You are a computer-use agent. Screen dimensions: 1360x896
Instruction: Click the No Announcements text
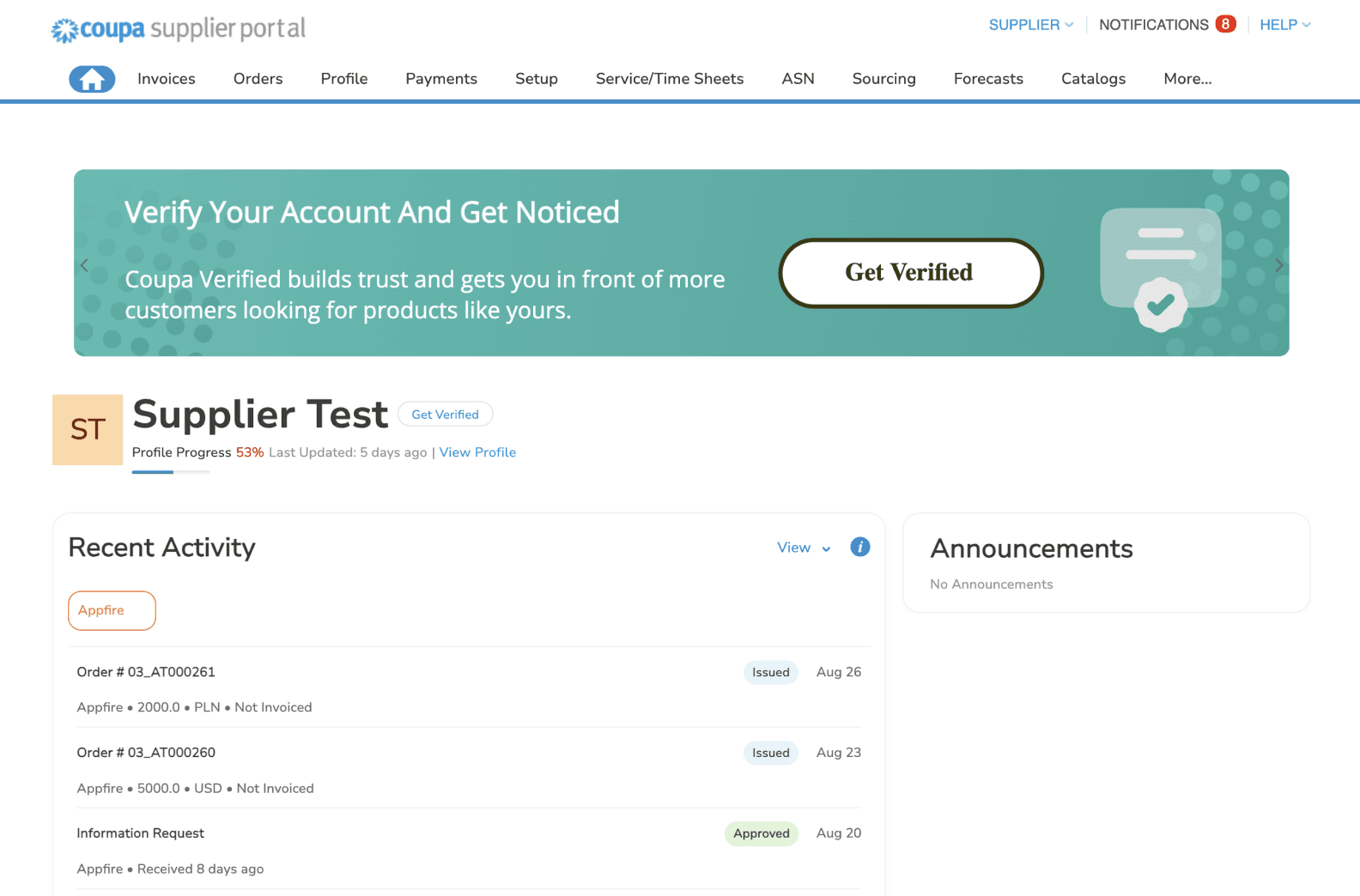[x=991, y=584]
